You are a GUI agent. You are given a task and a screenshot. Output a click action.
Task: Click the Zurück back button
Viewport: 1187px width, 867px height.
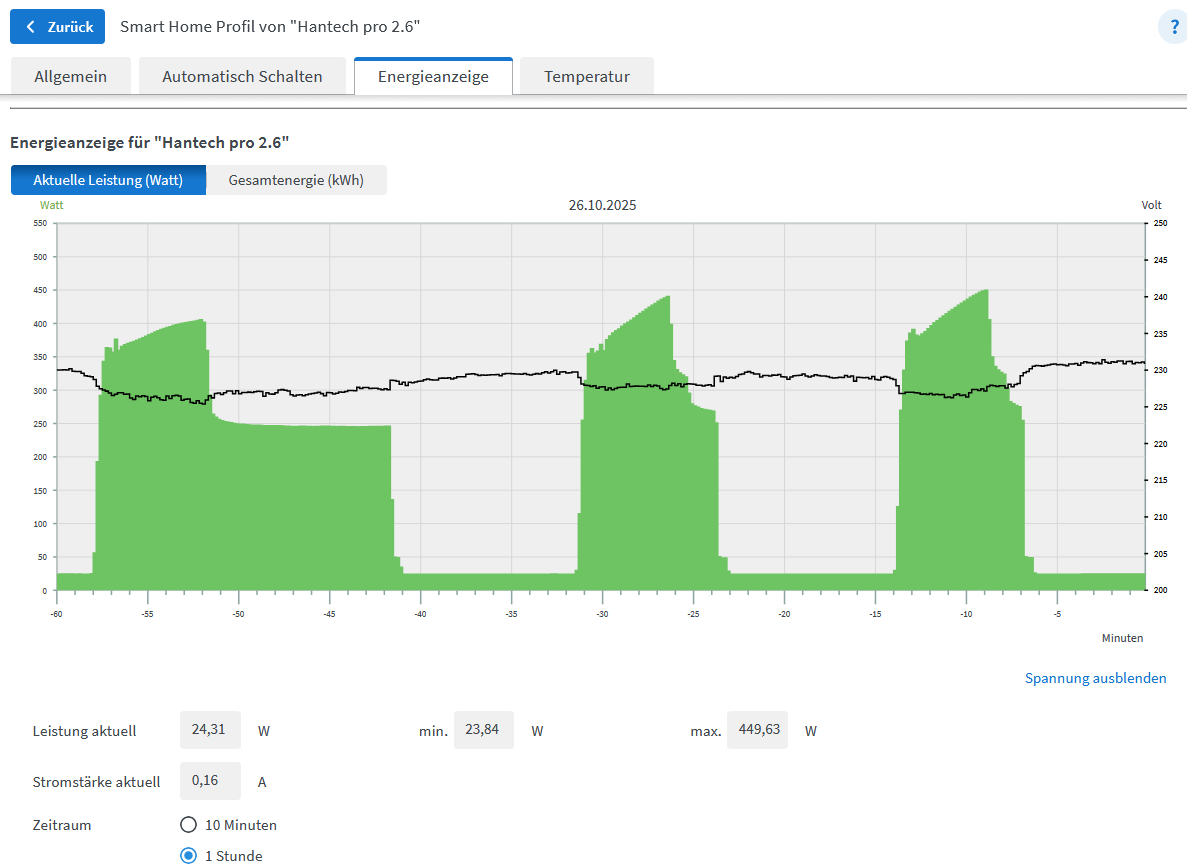[x=57, y=27]
